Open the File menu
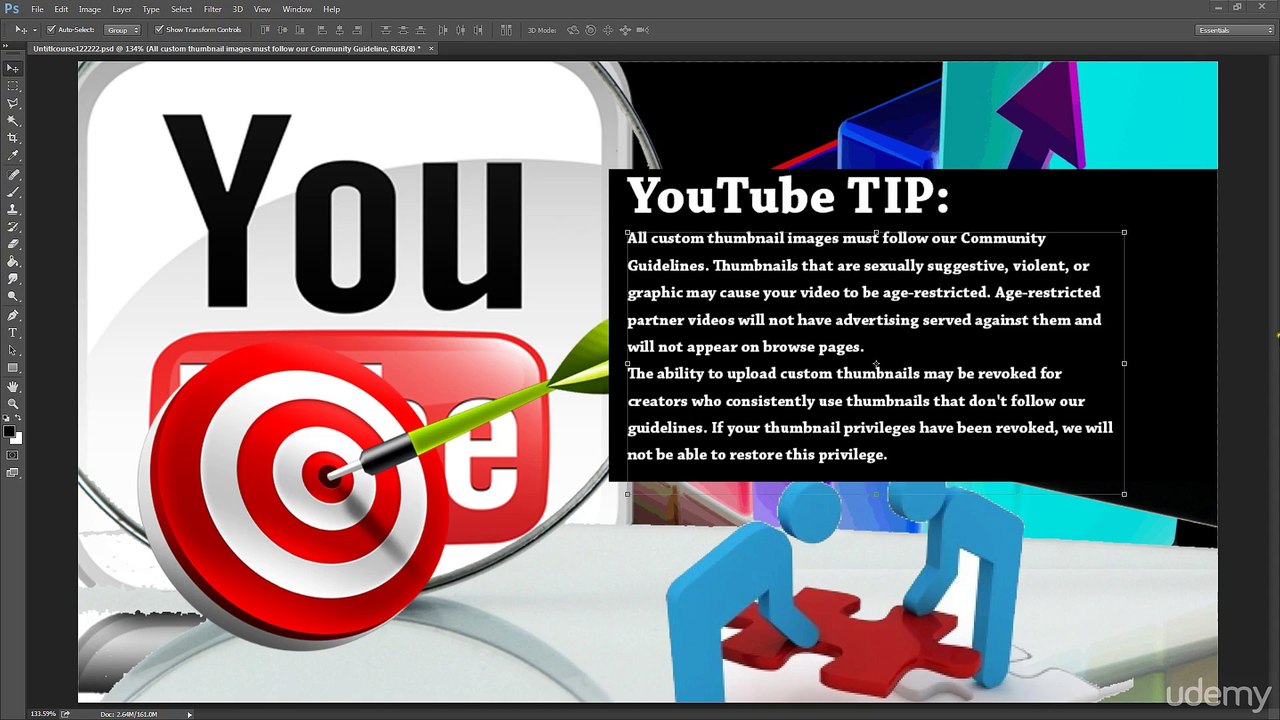Screen dimensions: 1280x720 coord(37,9)
